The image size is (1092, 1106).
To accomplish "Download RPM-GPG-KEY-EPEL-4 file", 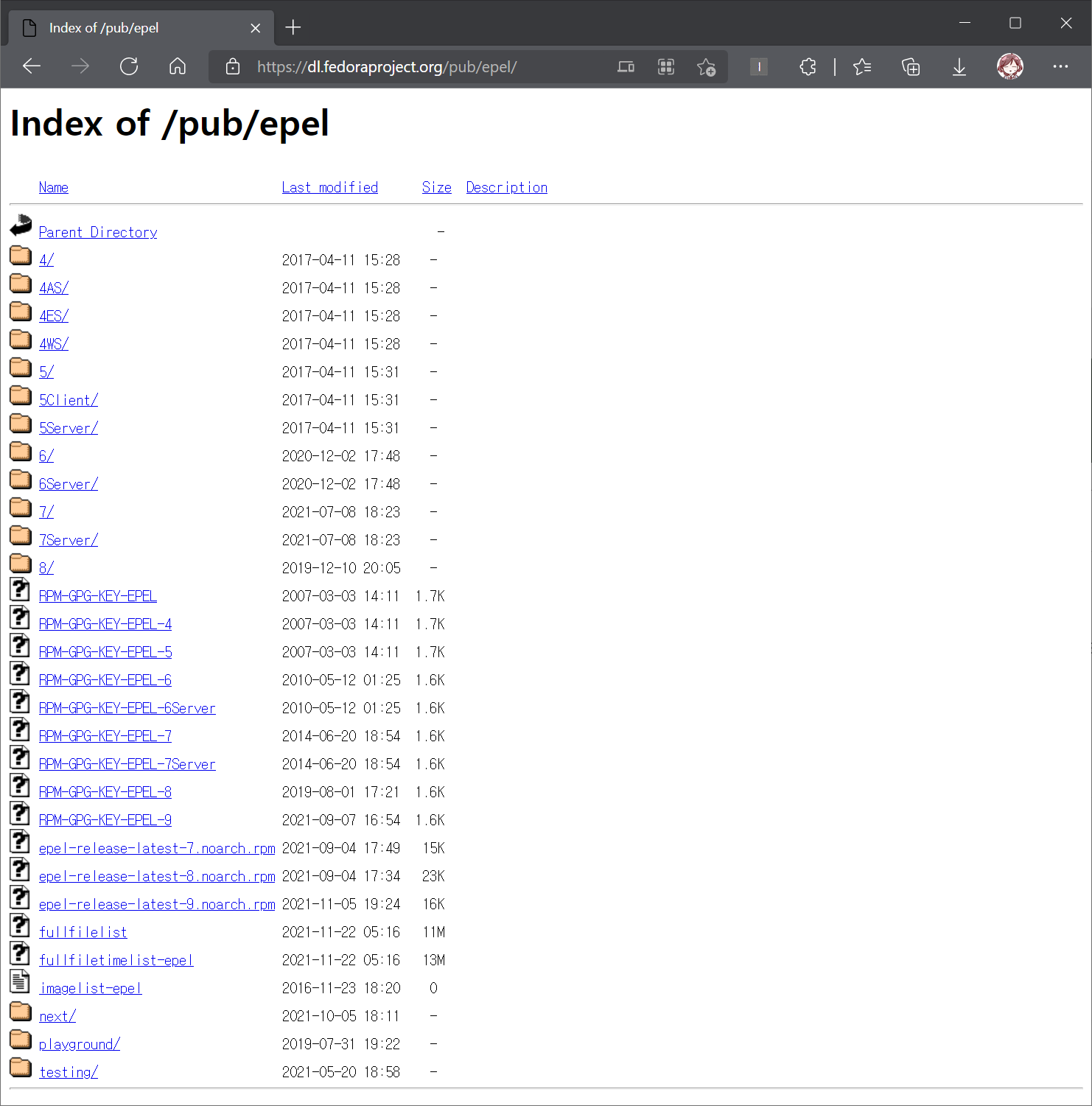I will tap(105, 624).
